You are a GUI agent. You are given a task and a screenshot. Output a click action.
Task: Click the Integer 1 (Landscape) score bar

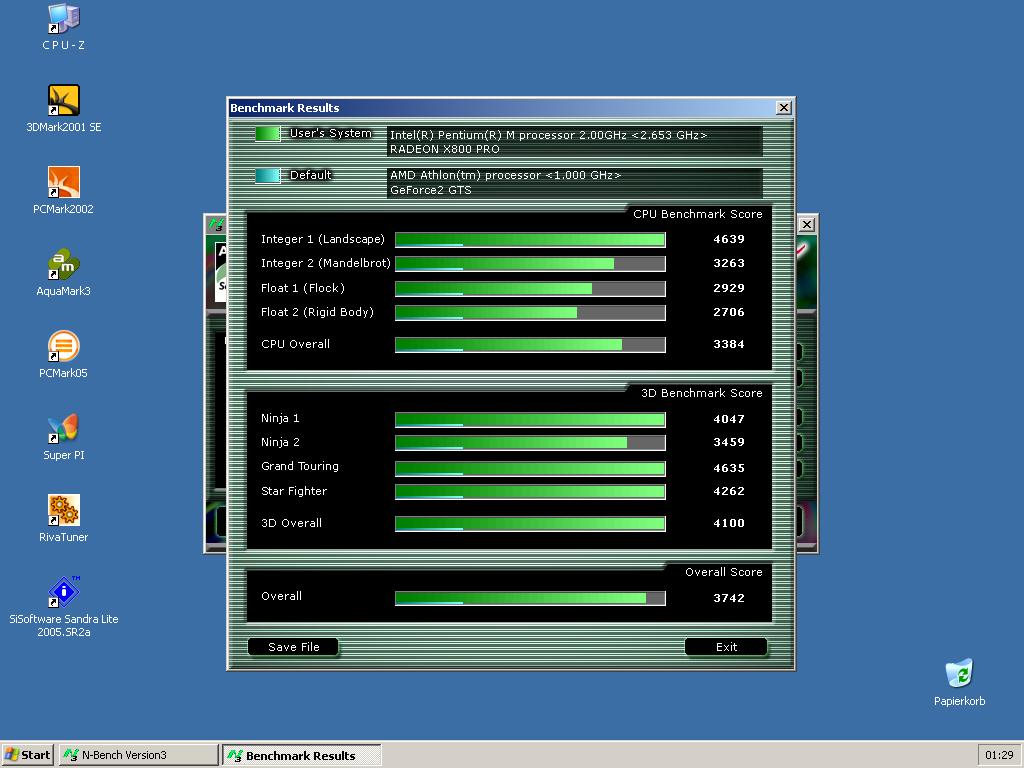click(x=530, y=240)
